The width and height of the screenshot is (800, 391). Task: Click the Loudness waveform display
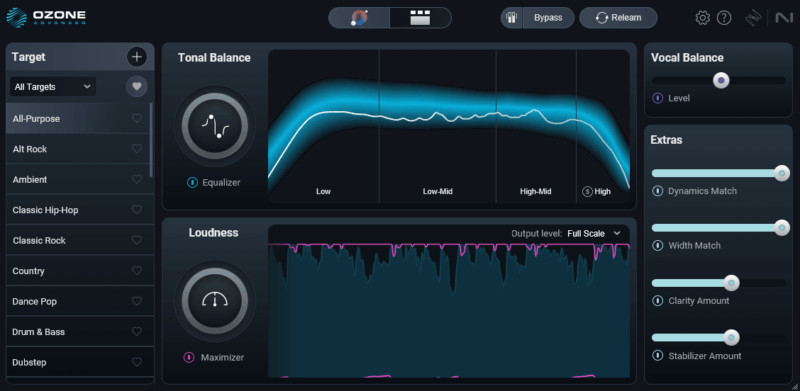[x=449, y=310]
